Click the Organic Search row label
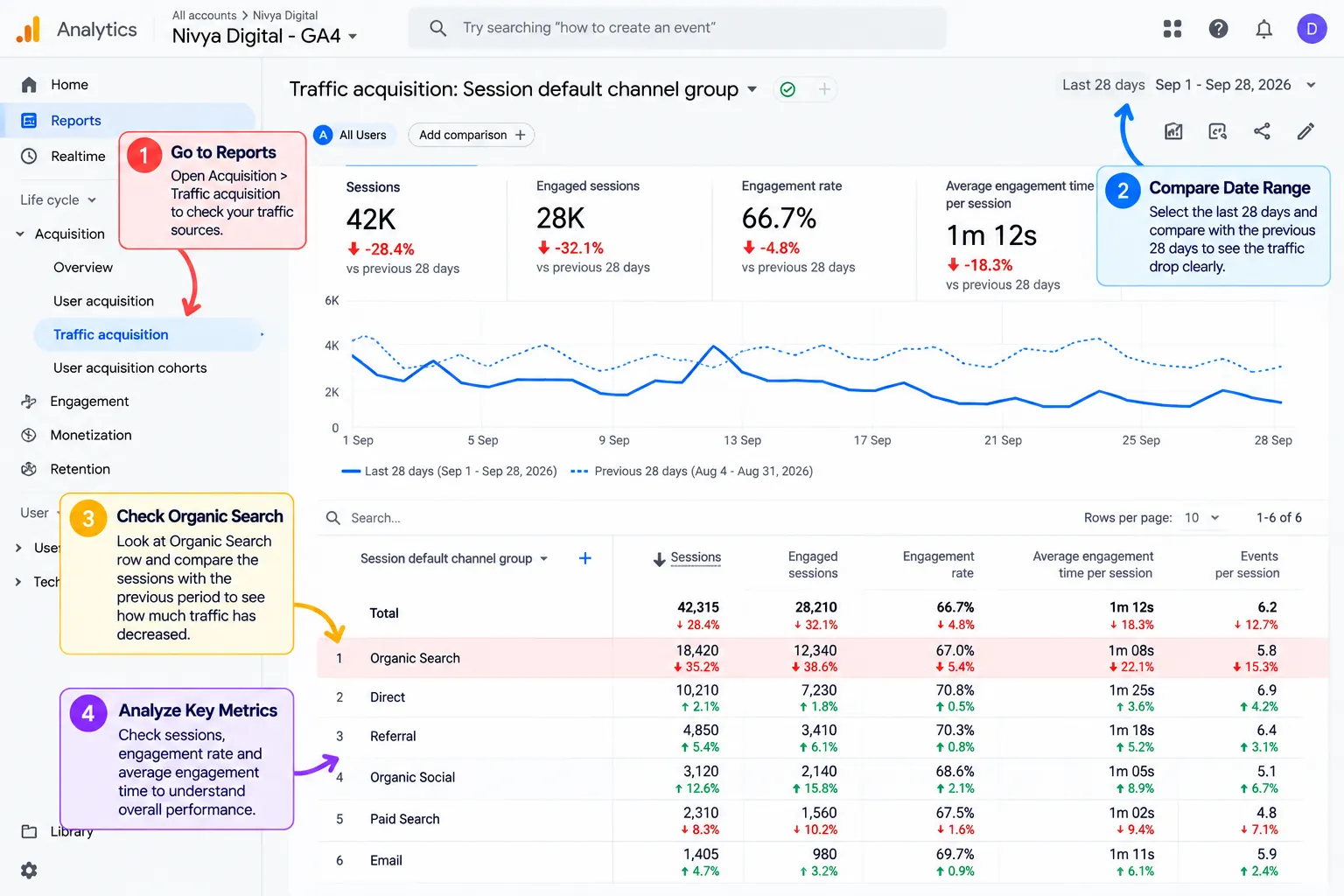 415,658
